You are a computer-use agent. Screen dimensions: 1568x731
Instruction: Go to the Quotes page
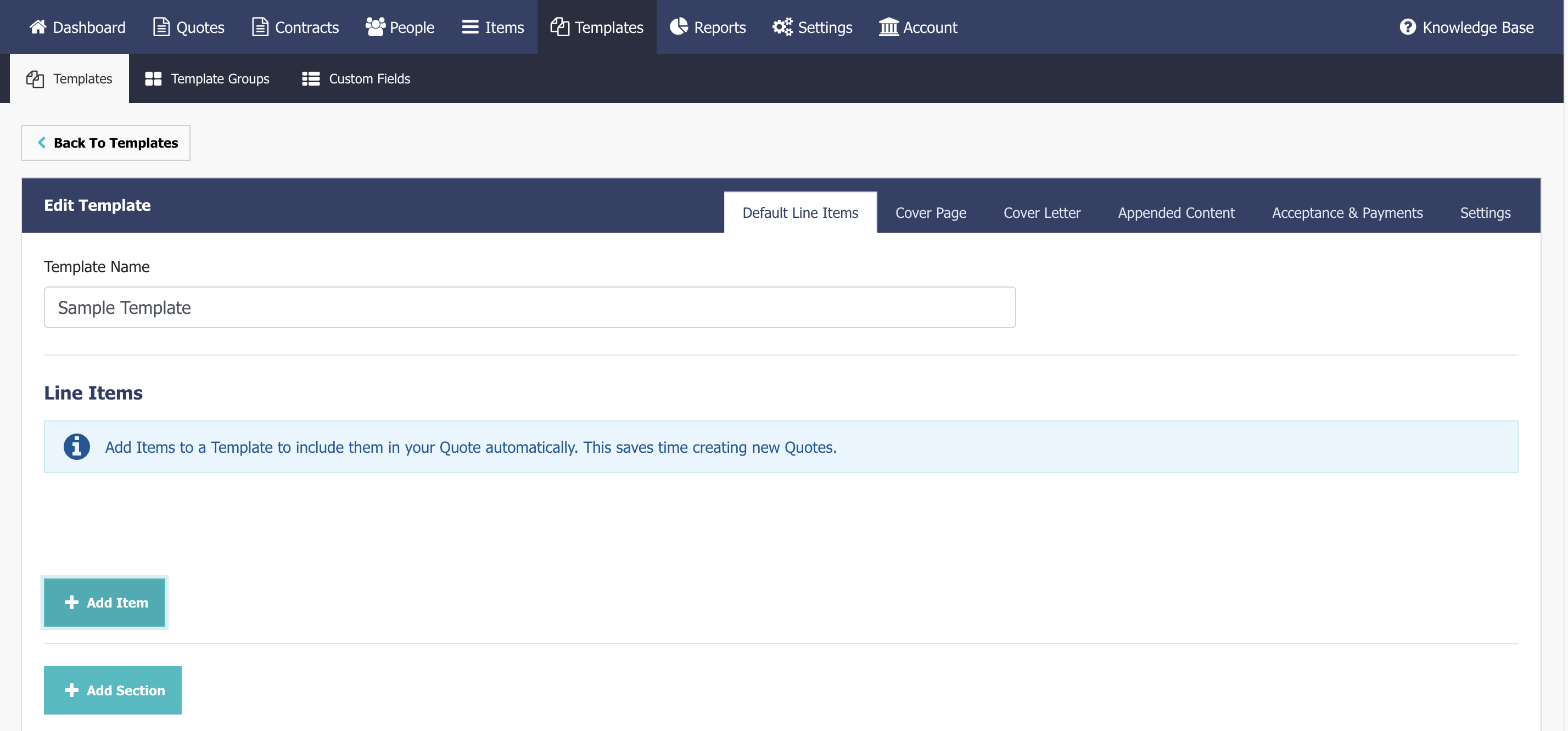pos(189,27)
